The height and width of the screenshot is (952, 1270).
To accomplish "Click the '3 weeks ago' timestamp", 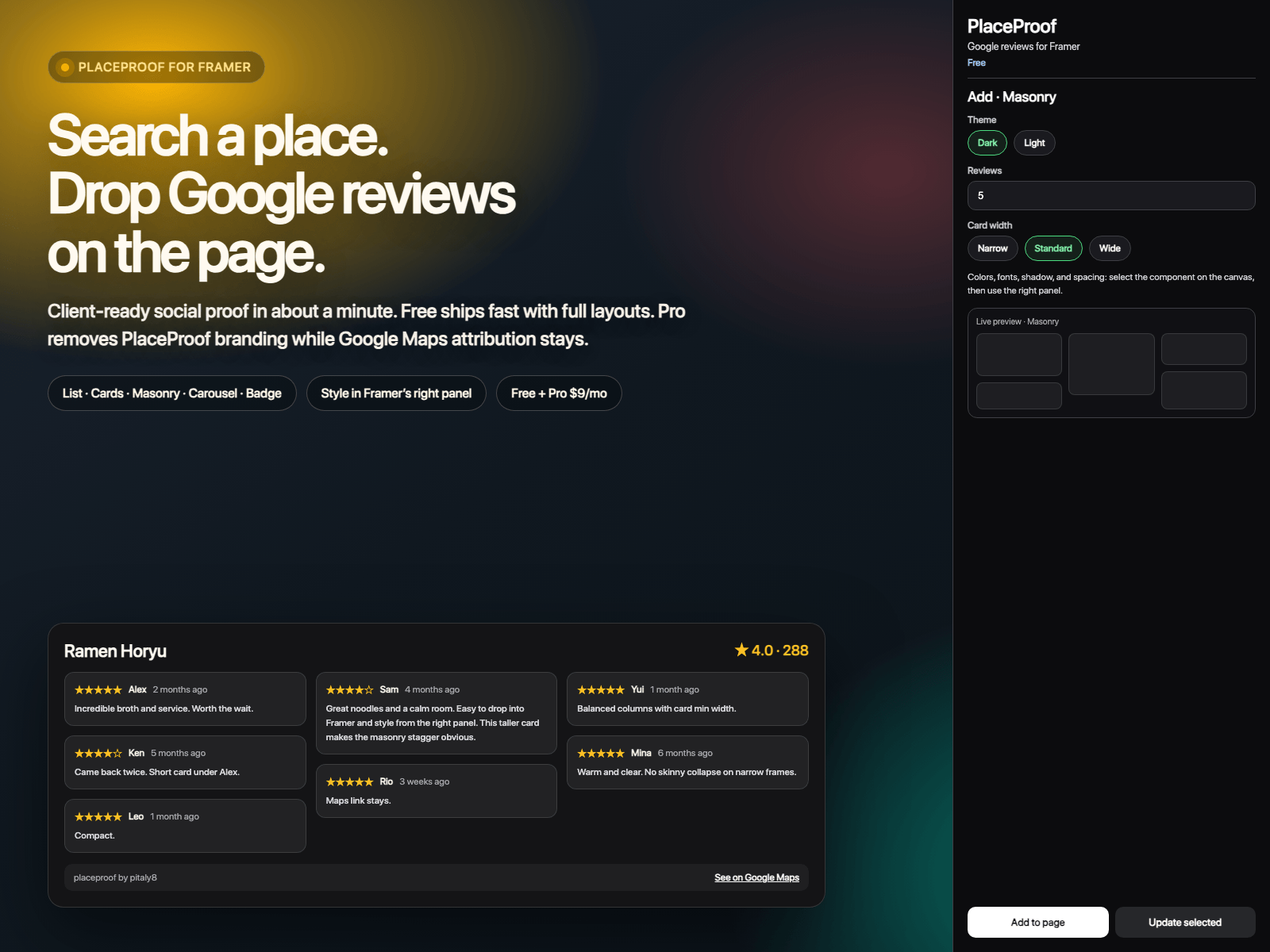I will pos(425,781).
